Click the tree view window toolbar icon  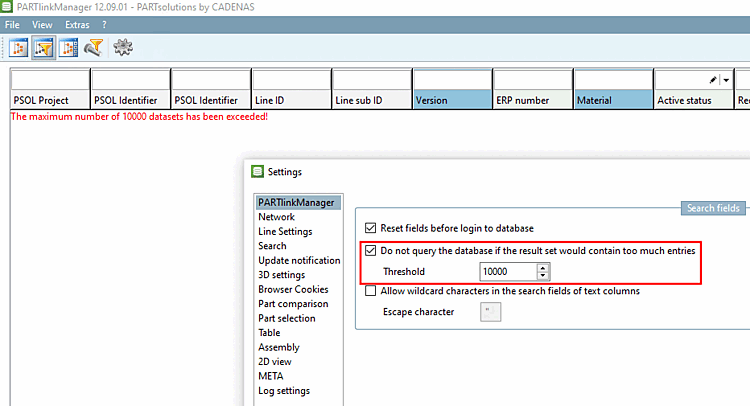(x=18, y=48)
